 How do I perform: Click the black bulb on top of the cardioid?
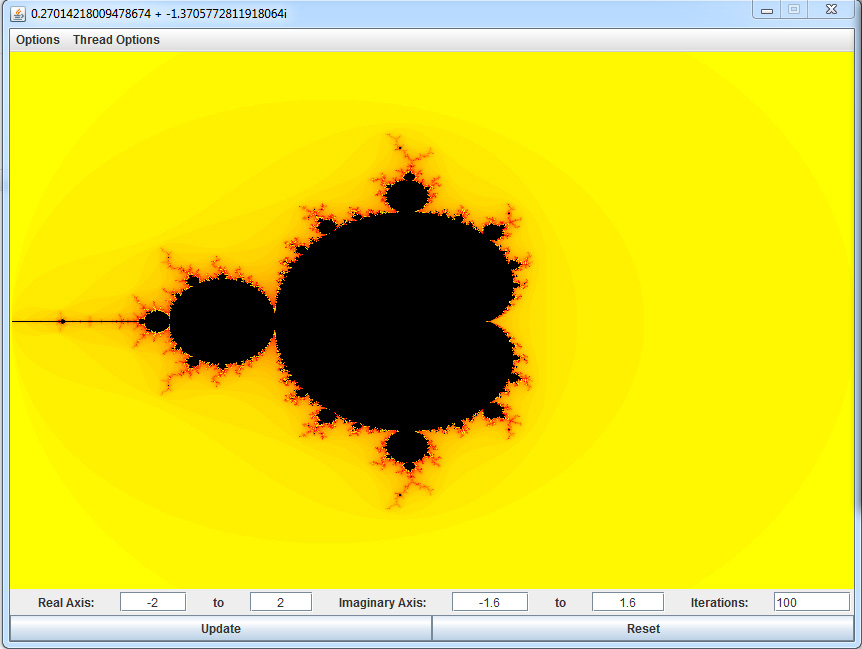407,195
